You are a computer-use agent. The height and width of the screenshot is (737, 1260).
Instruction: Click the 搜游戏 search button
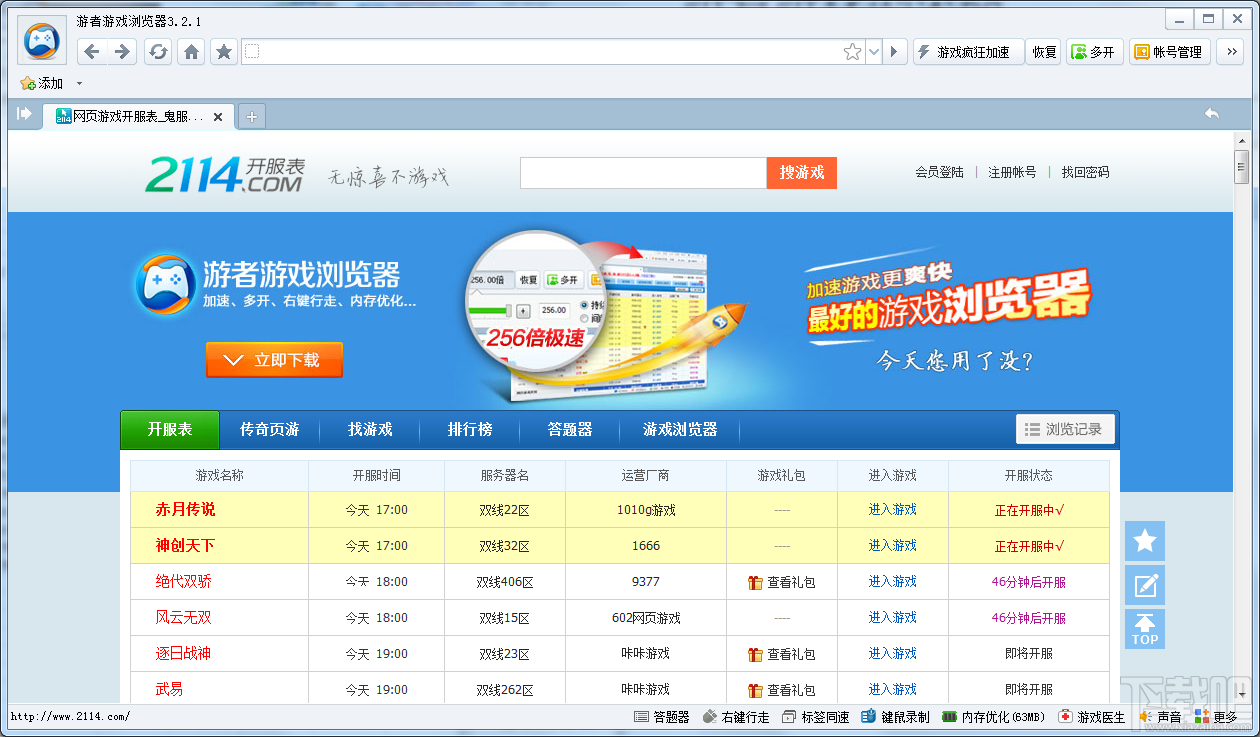(802, 173)
